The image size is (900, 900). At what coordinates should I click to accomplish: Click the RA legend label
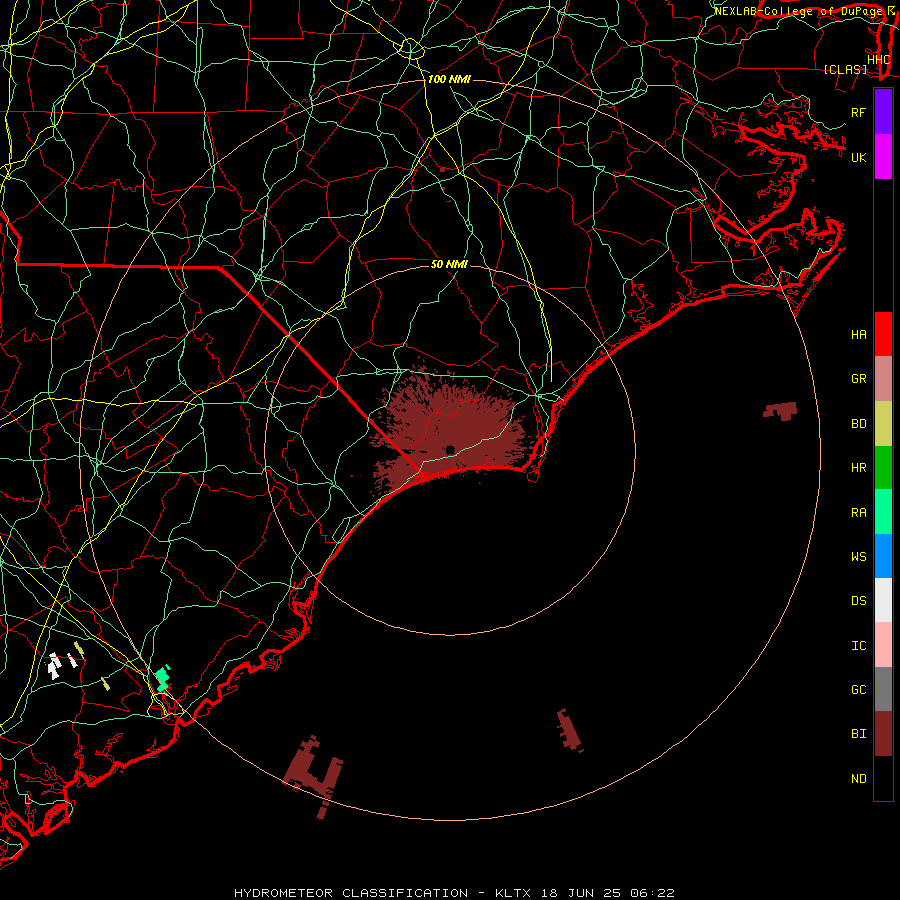(x=858, y=513)
